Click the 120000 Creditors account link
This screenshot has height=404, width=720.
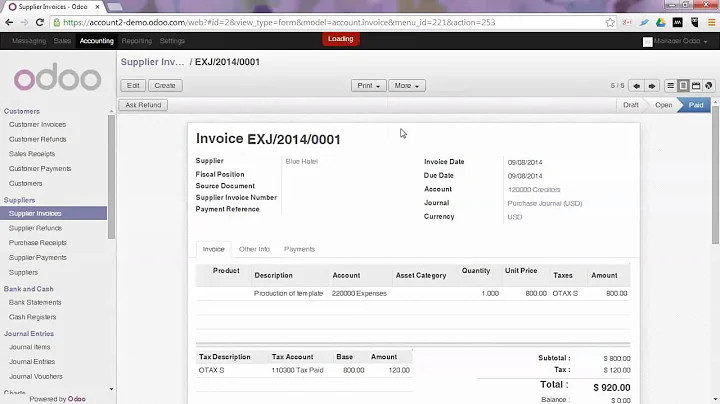[534, 190]
